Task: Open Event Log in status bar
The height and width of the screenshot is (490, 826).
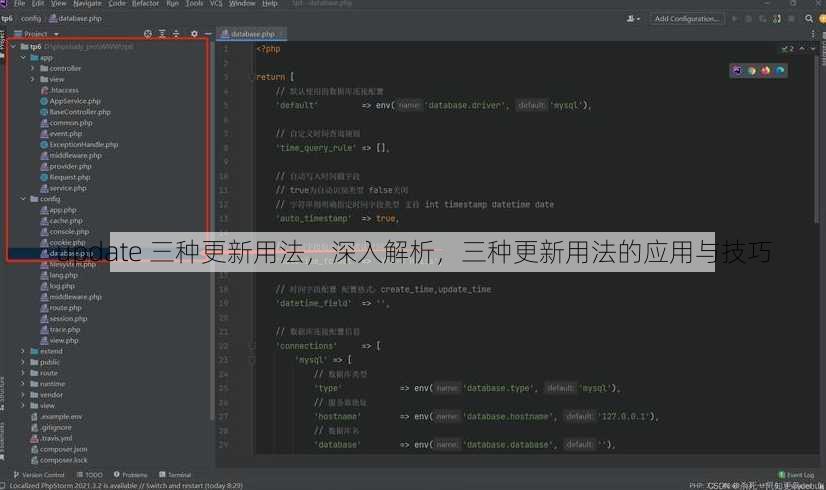Action: pos(796,475)
